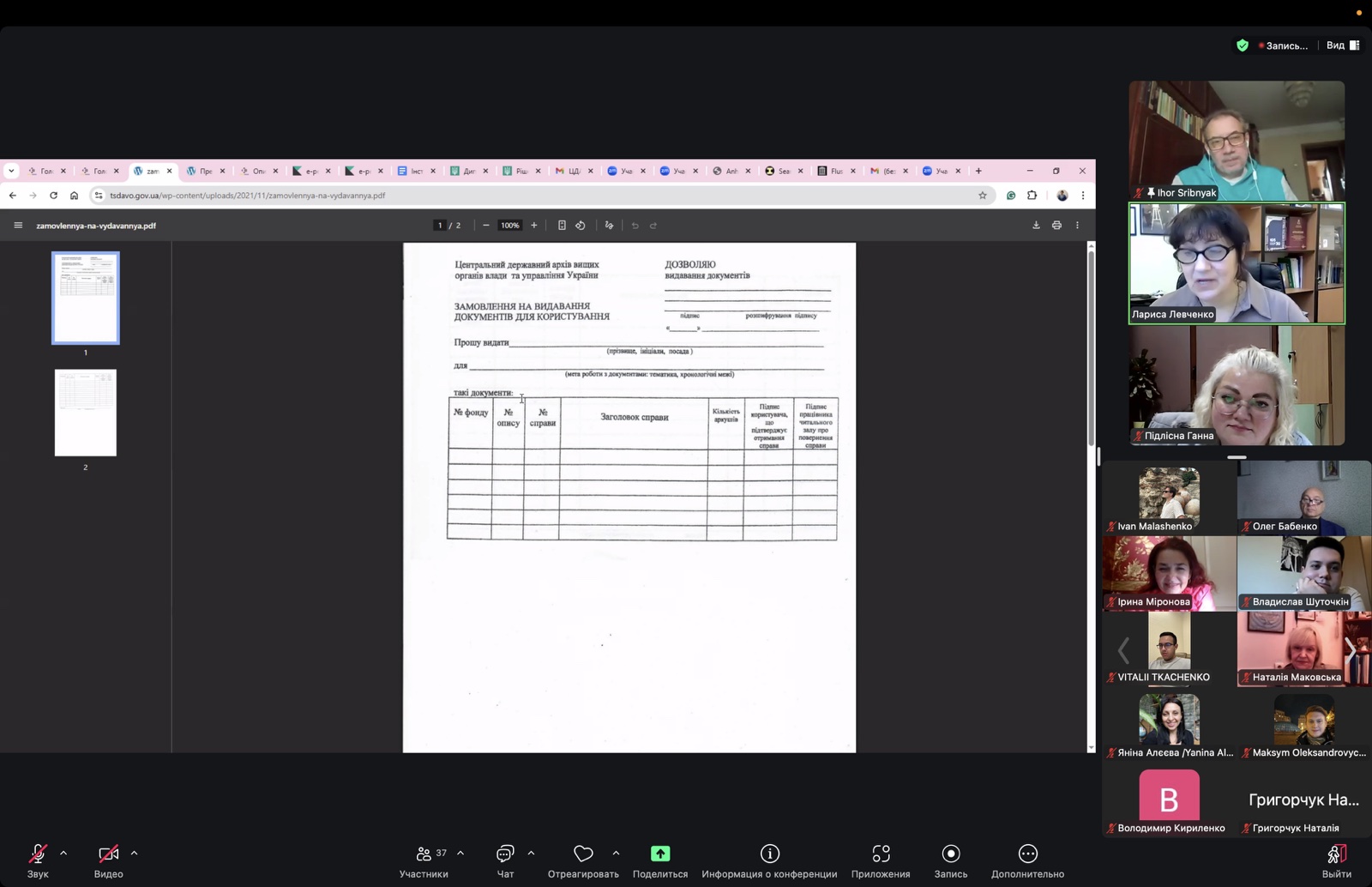The width and height of the screenshot is (1372, 887).
Task: Click the green encryption shield icon
Action: tap(1242, 45)
